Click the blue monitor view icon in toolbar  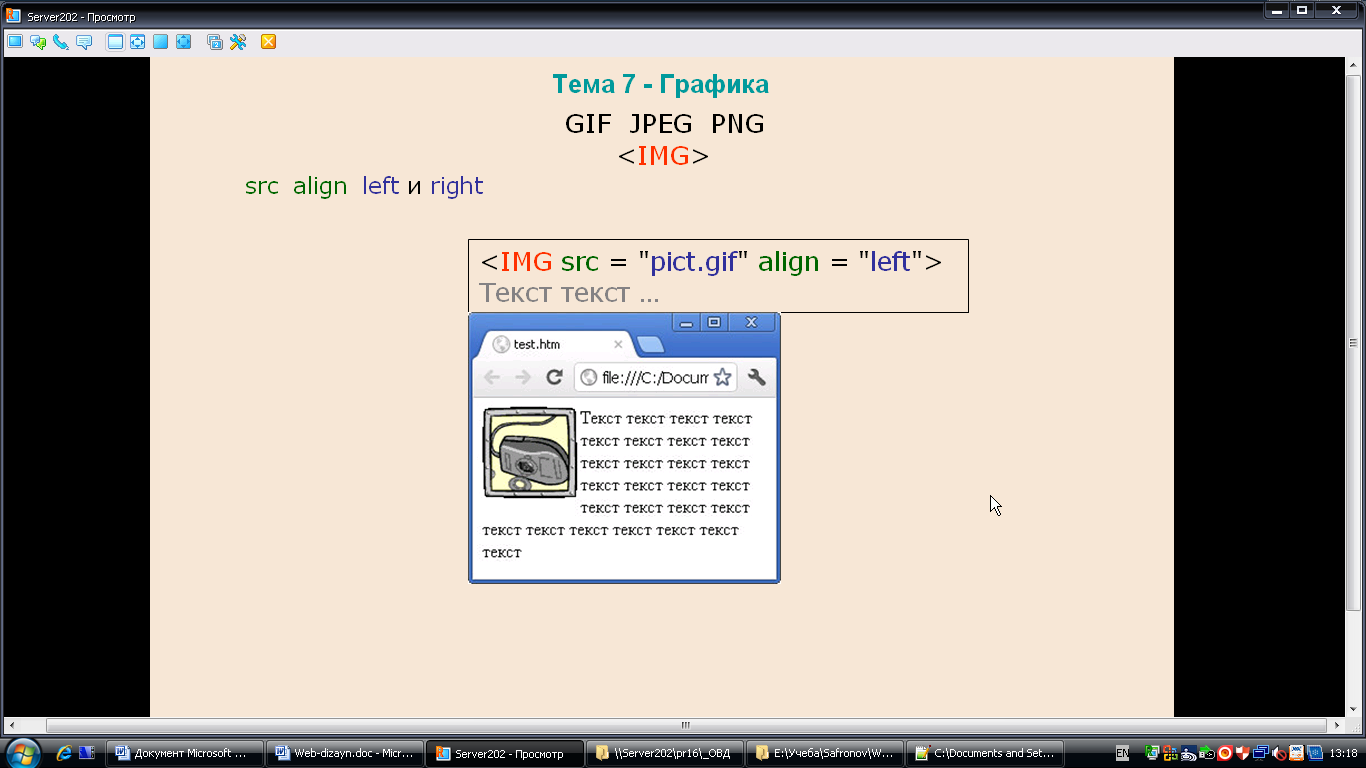[15, 42]
